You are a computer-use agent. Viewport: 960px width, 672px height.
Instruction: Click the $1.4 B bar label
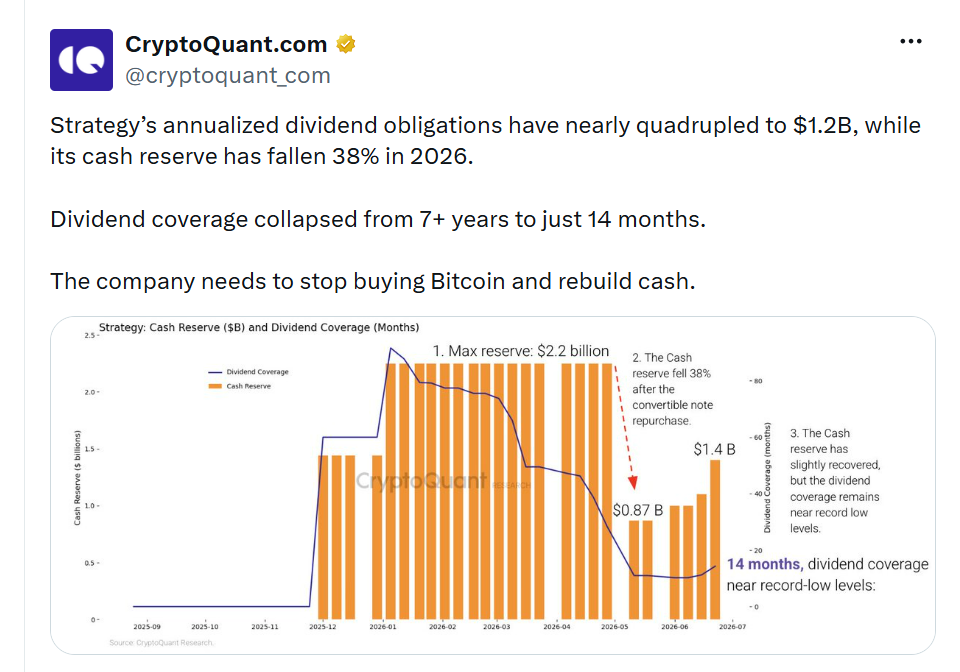tap(714, 449)
